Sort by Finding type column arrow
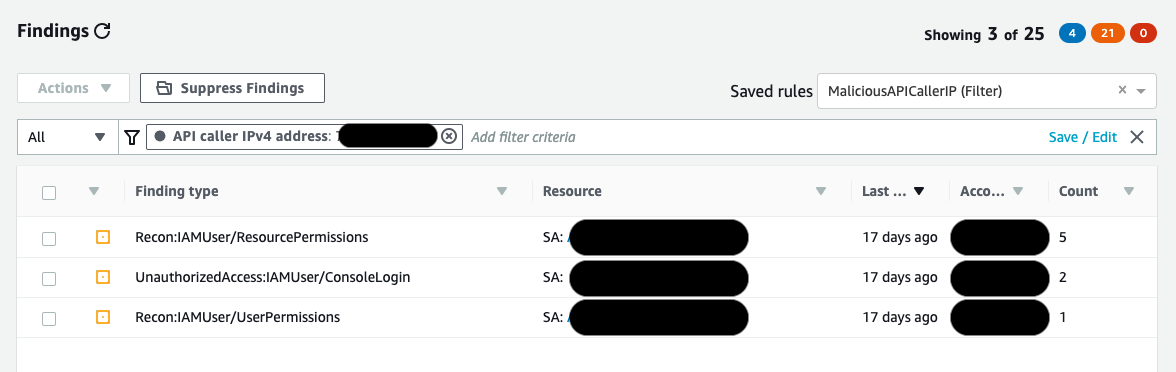The height and width of the screenshot is (372, 1176). click(x=502, y=192)
